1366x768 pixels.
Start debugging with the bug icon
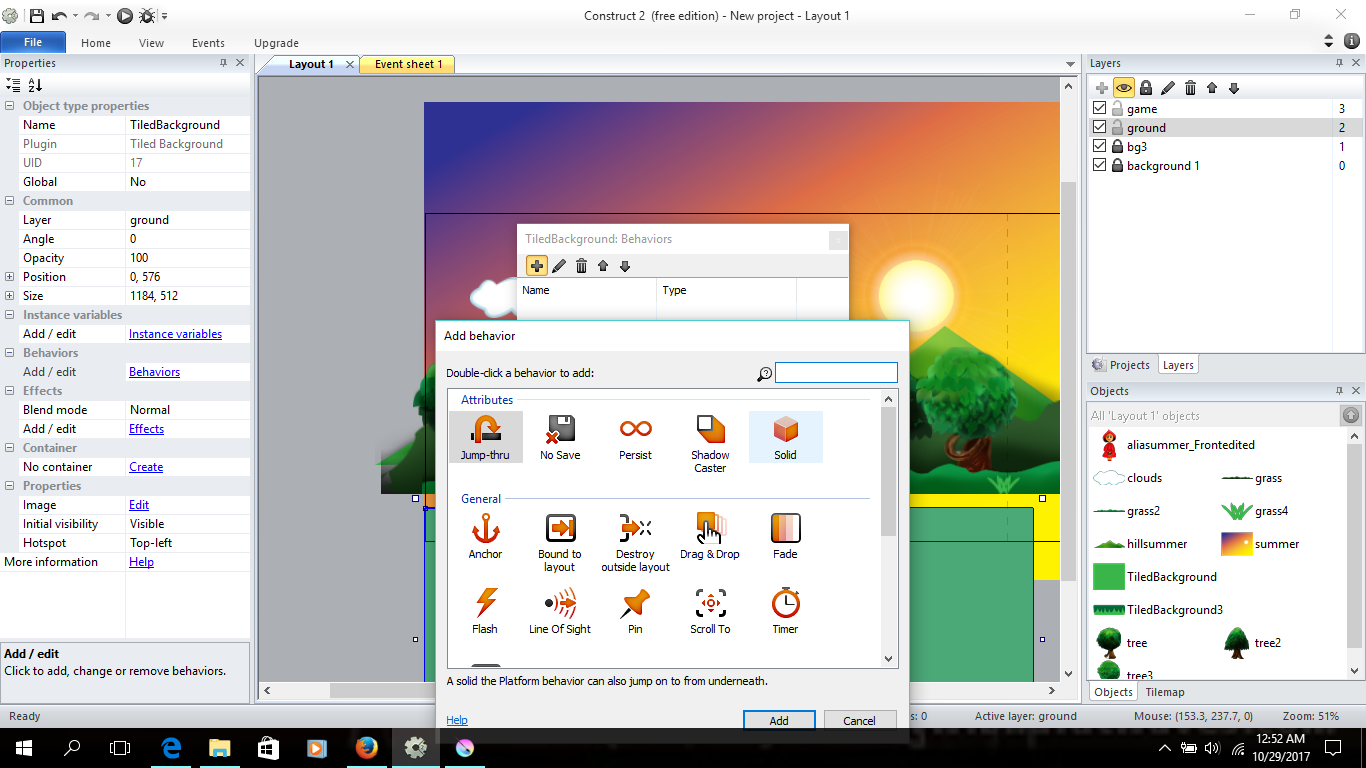pyautogui.click(x=147, y=15)
